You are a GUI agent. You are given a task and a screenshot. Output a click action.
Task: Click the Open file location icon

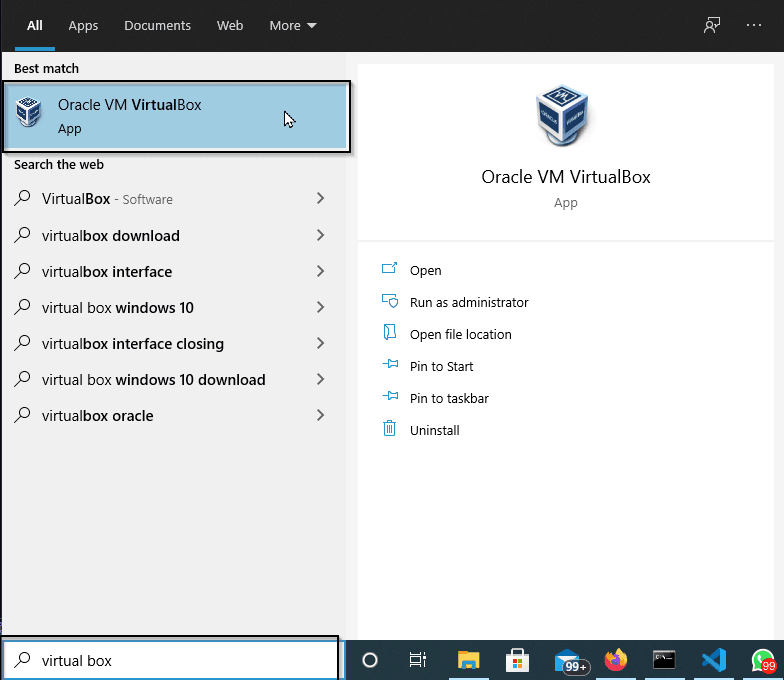[390, 332]
